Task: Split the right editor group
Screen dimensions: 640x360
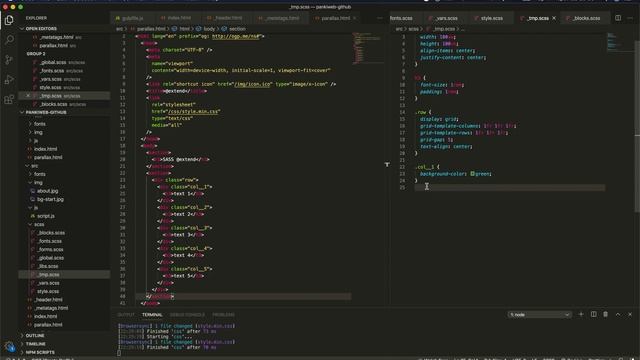Action: (x=618, y=18)
